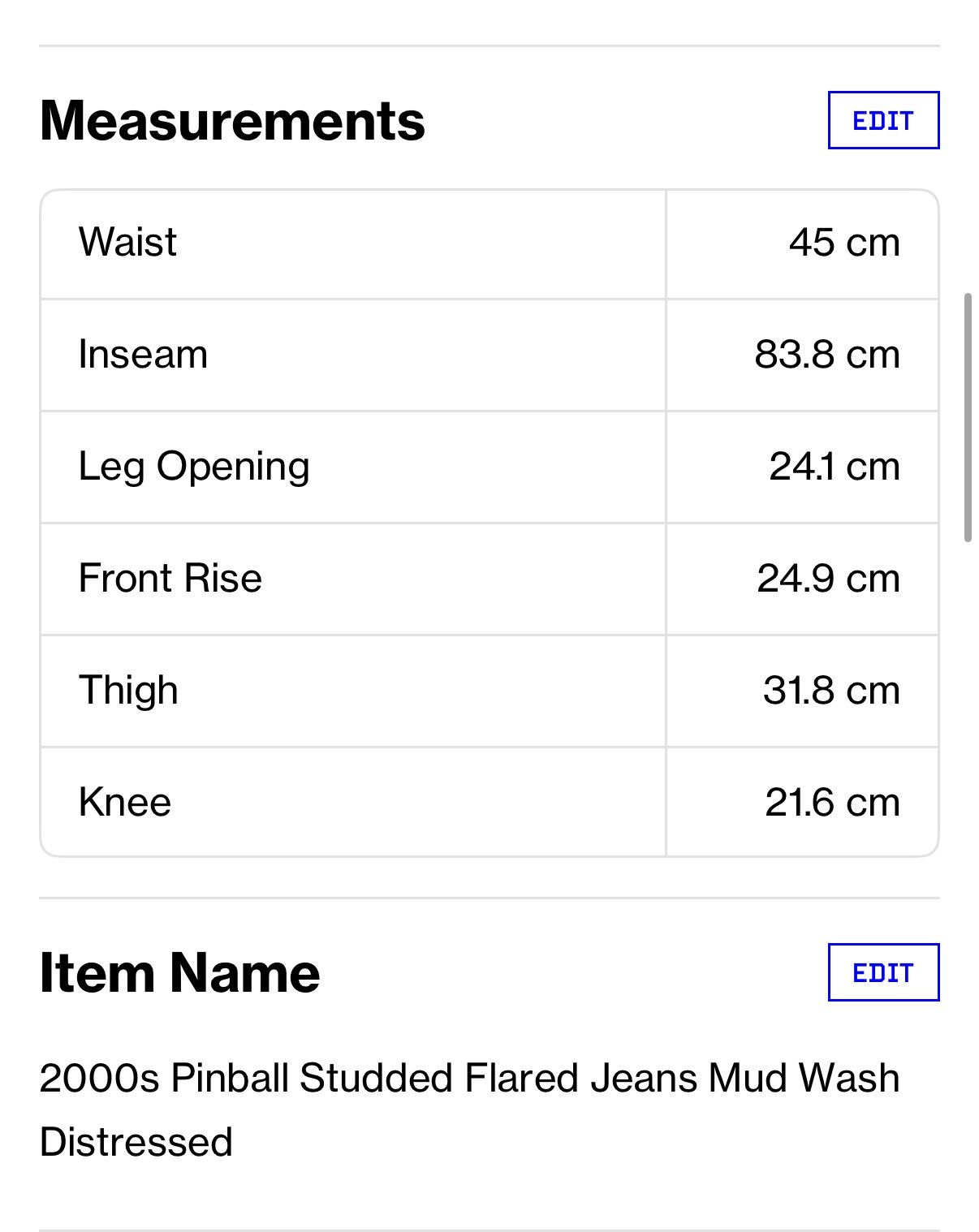Click the vertical scrollbar thumb
The height and width of the screenshot is (1232, 979).
pyautogui.click(x=968, y=417)
